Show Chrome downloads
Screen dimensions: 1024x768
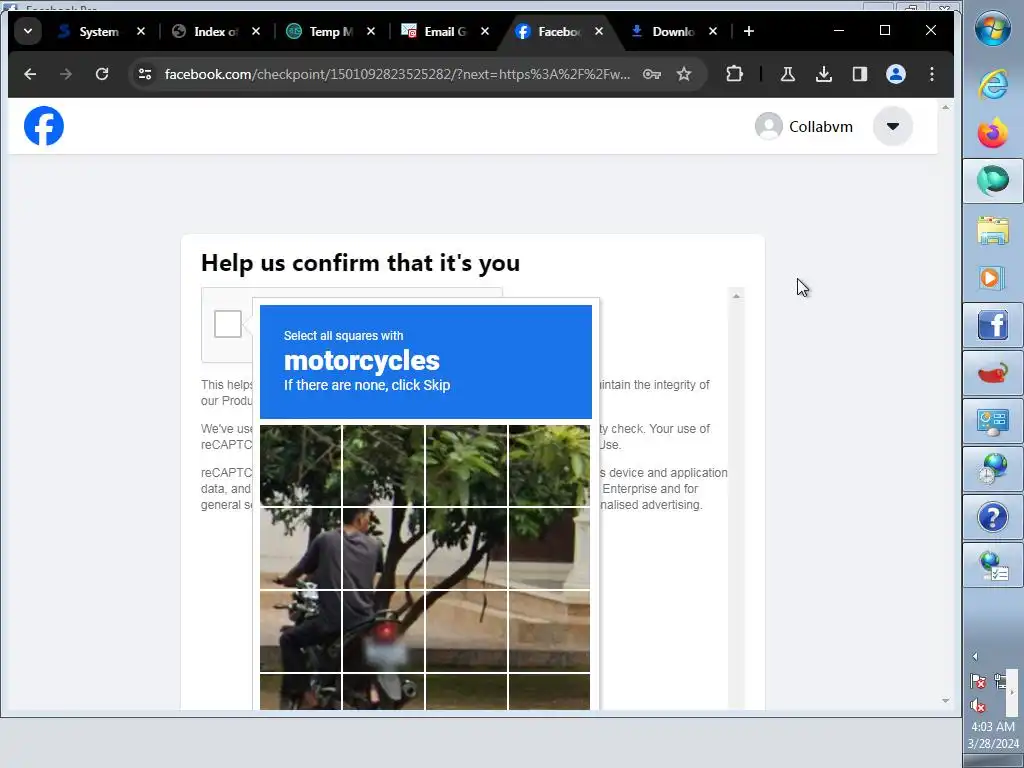(824, 74)
